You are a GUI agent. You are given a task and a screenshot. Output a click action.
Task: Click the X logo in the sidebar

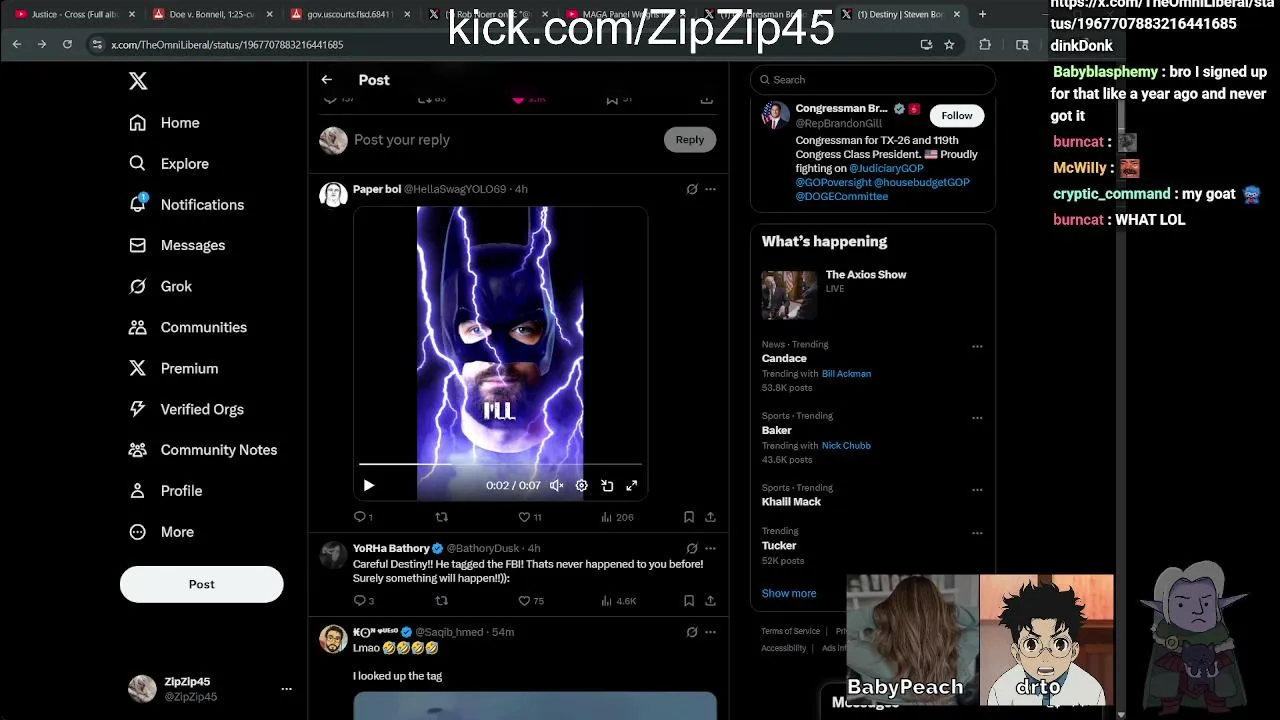(138, 81)
